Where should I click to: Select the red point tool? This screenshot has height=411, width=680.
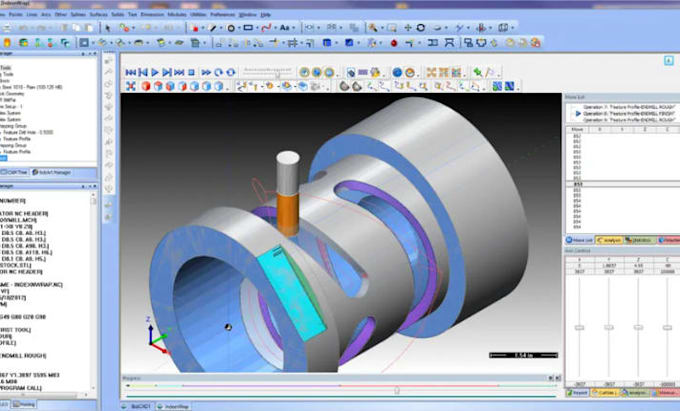click(x=195, y=28)
